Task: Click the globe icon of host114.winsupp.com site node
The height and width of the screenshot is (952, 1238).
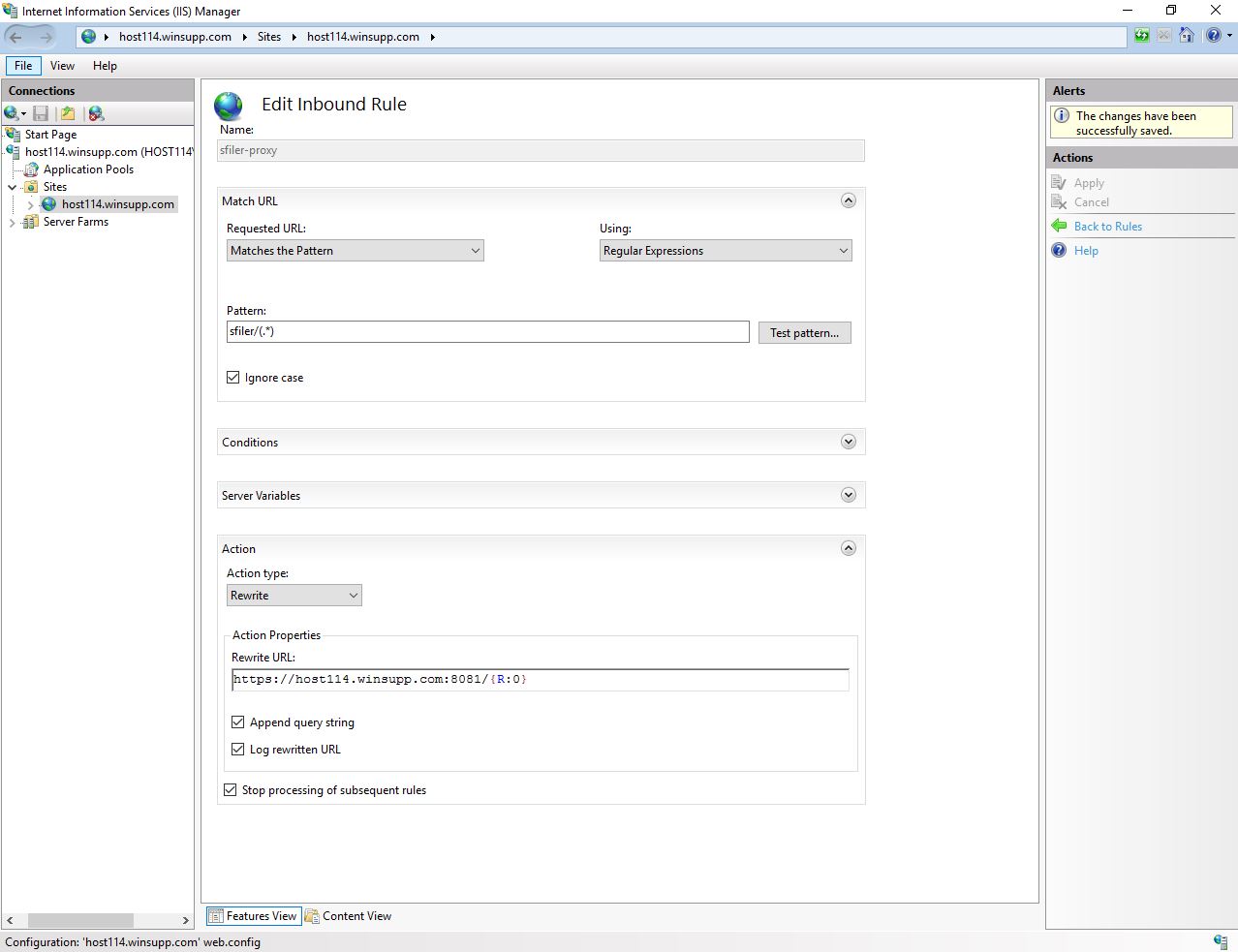Action: pos(49,204)
